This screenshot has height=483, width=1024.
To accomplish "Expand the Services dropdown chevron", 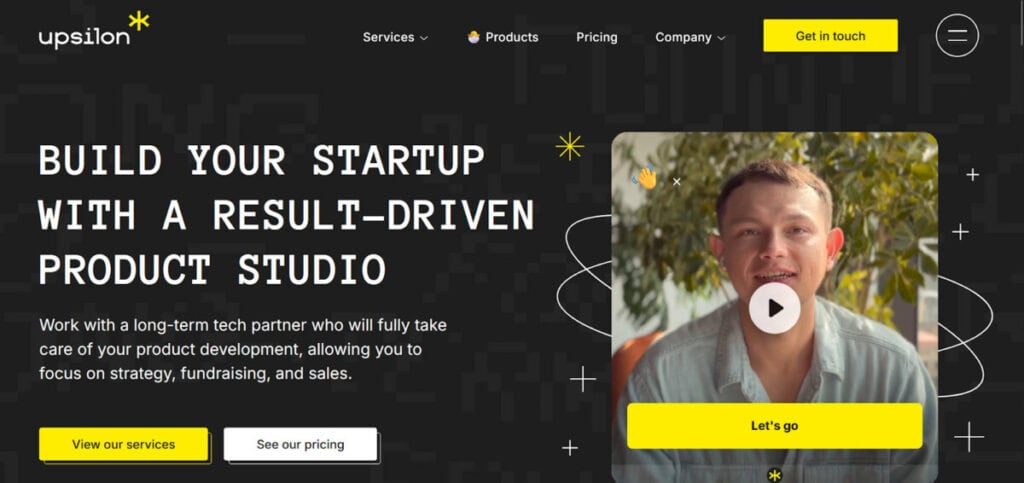I will [x=424, y=38].
